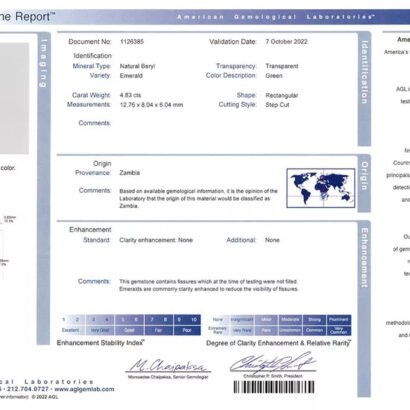Click the phone number 212.704.0727
The image size is (410, 410).
(x=28, y=389)
